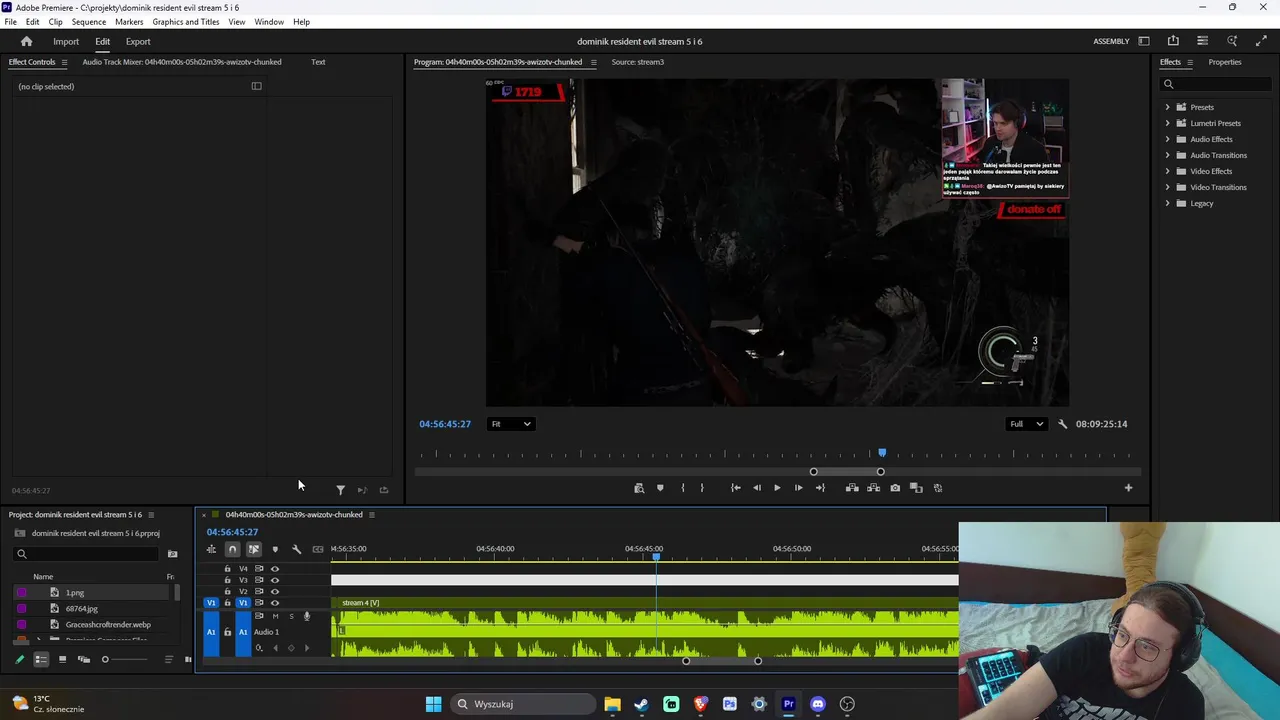Viewport: 1280px width, 720px height.
Task: Expand the Lumetri Presets folder
Action: pyautogui.click(x=1167, y=123)
